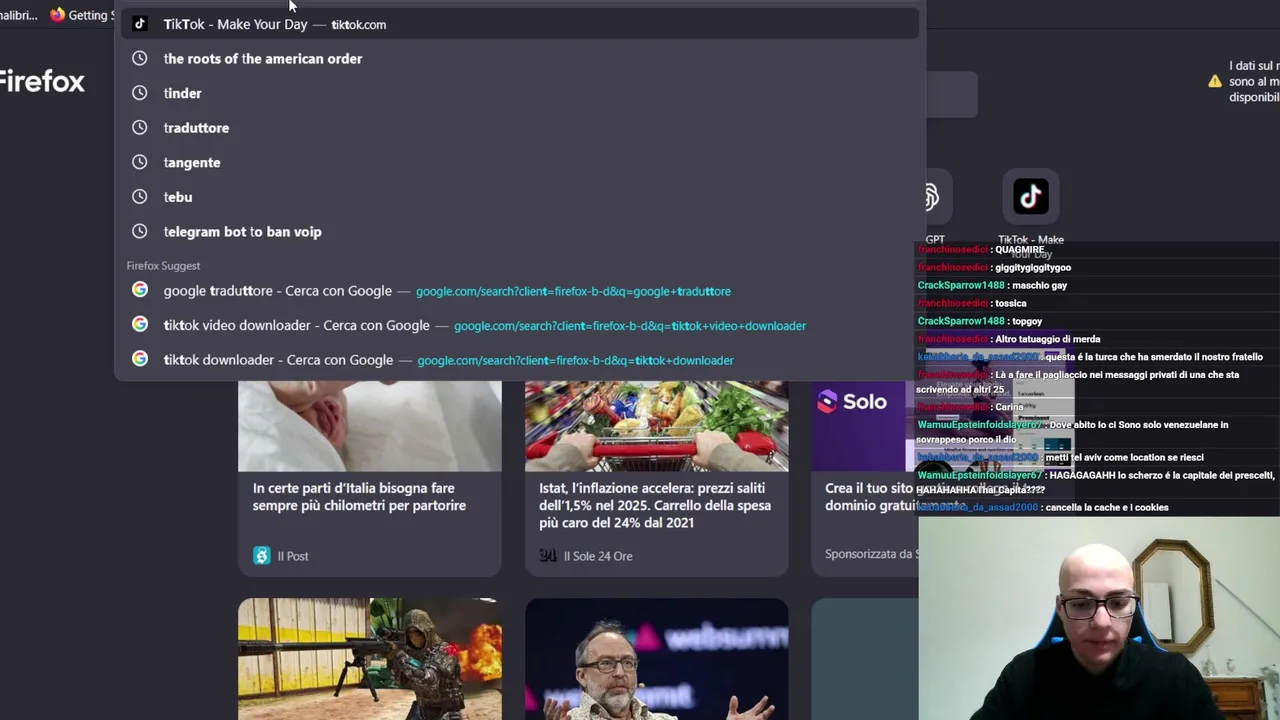
Task: Click clock icon beside 'telegram bot to ban voip'
Action: click(140, 231)
